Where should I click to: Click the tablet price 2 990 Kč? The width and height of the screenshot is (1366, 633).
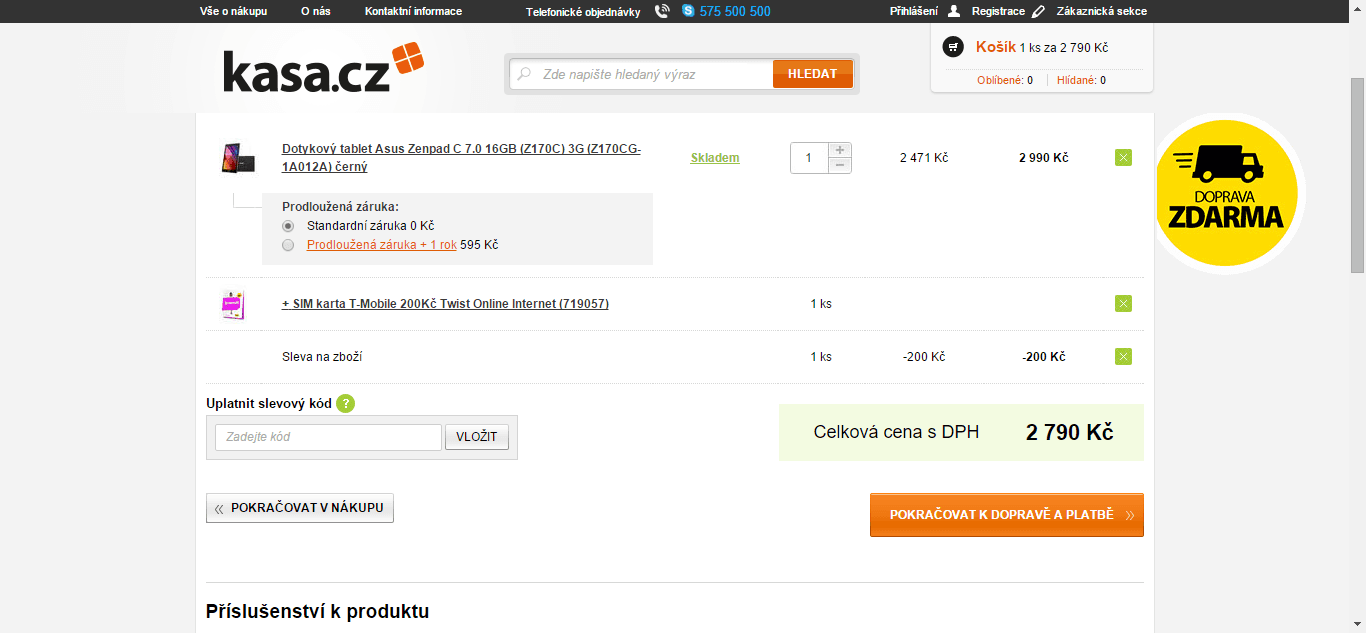(x=1044, y=158)
